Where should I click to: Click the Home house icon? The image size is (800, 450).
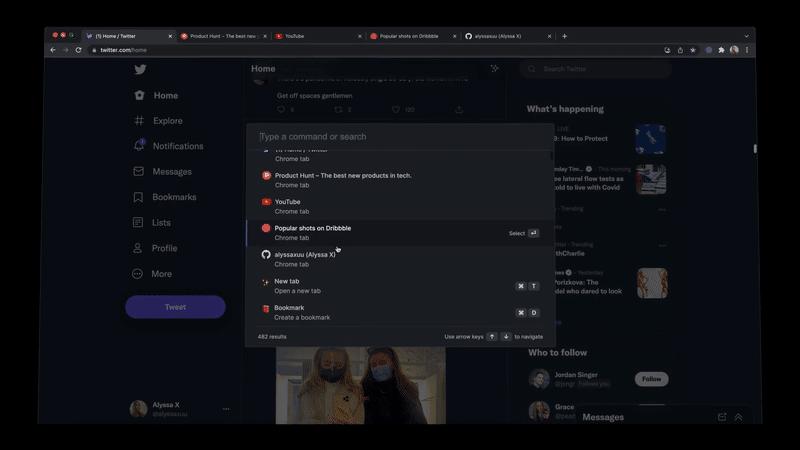coord(139,95)
